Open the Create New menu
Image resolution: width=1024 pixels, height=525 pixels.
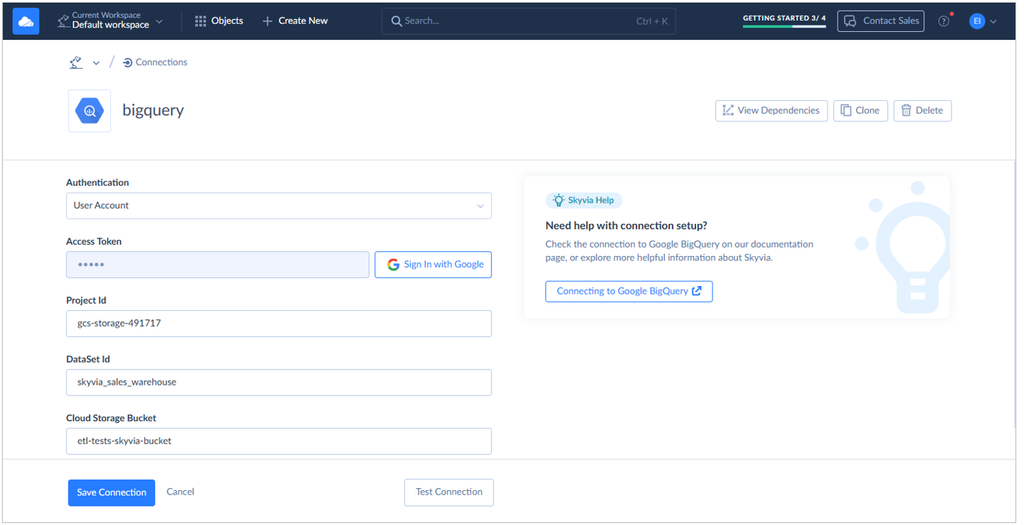coord(295,21)
